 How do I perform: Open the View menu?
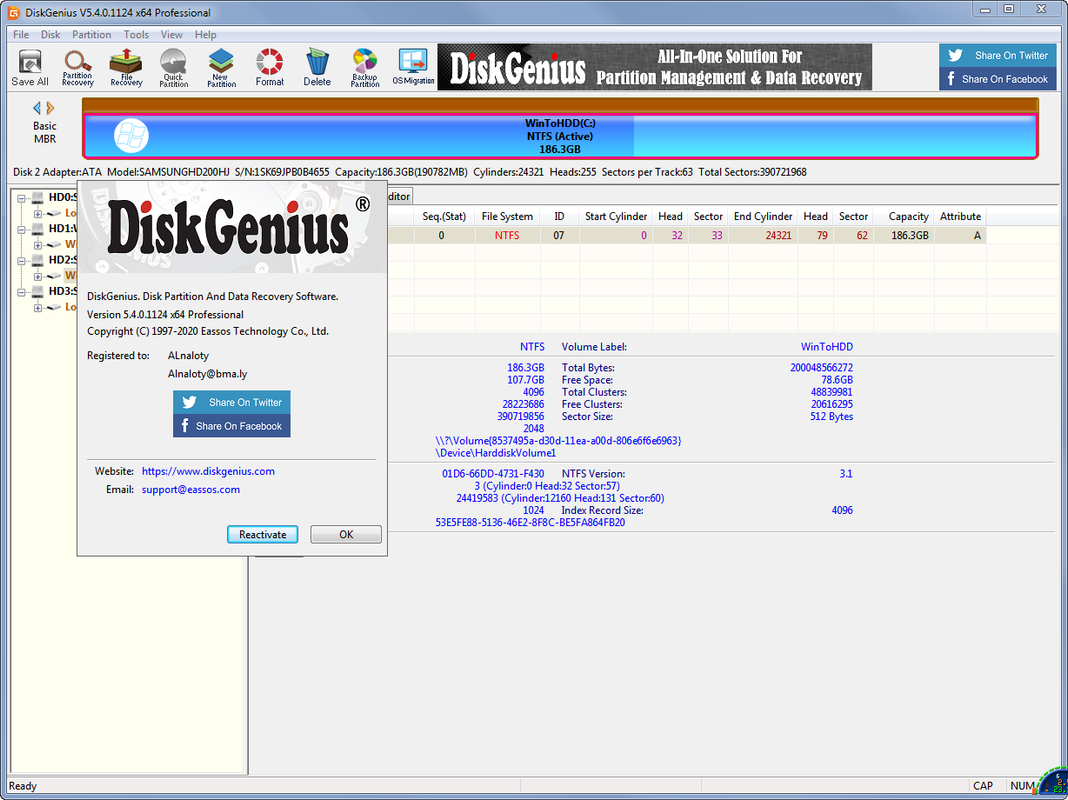coord(172,35)
